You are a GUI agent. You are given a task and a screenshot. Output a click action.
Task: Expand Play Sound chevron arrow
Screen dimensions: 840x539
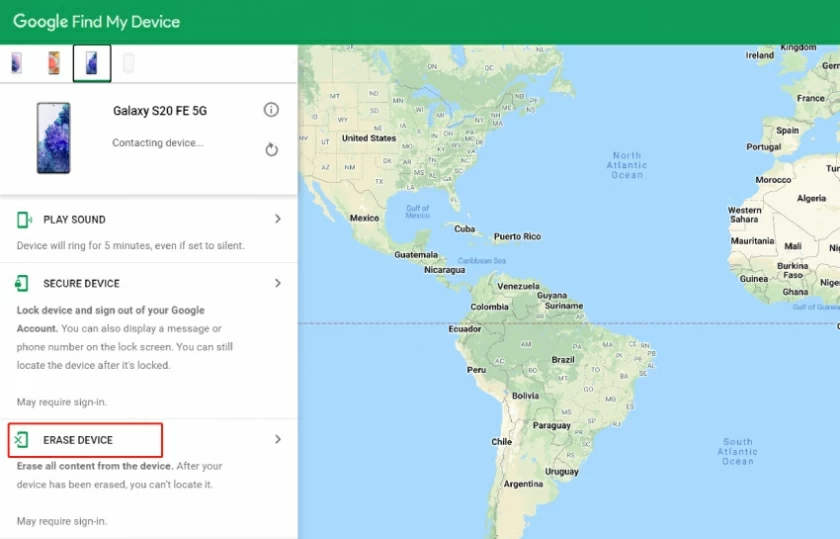[278, 219]
